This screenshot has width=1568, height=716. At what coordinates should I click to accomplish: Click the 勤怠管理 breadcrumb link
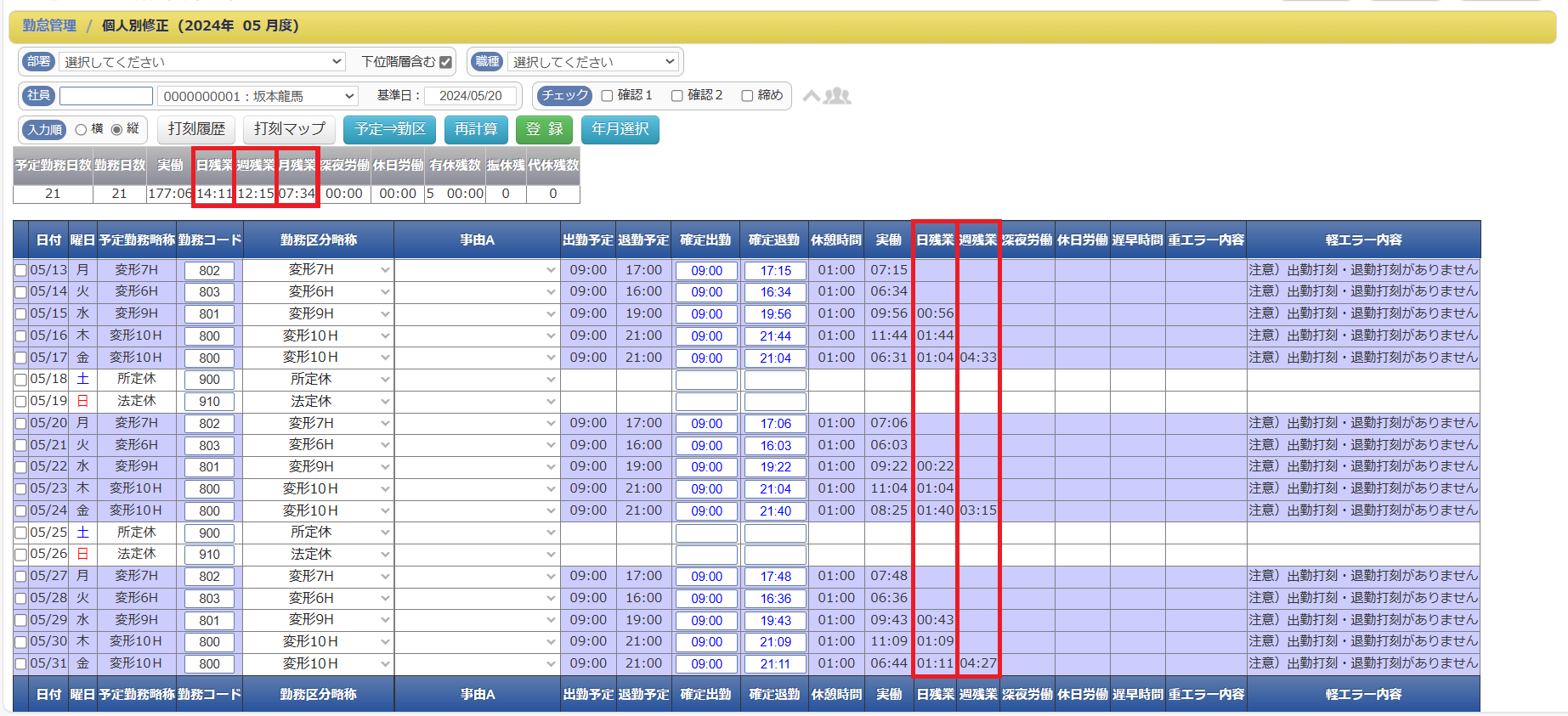[49, 25]
